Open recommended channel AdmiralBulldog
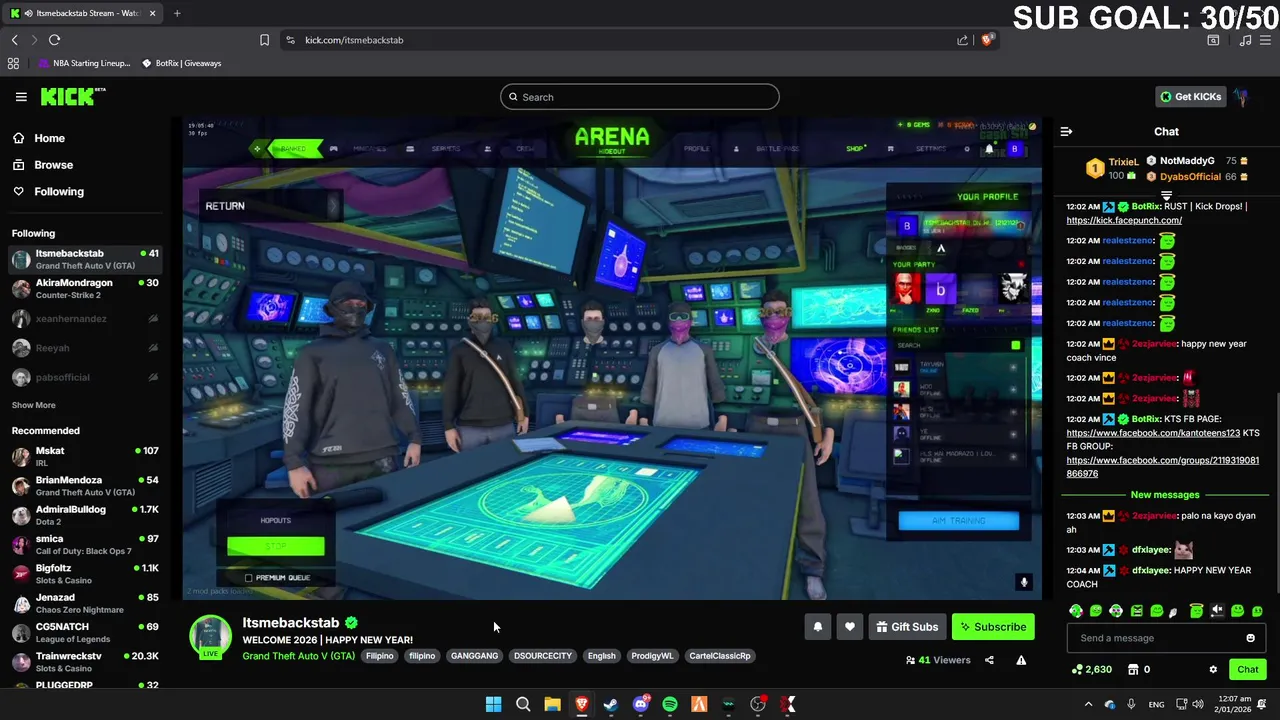 (85, 515)
